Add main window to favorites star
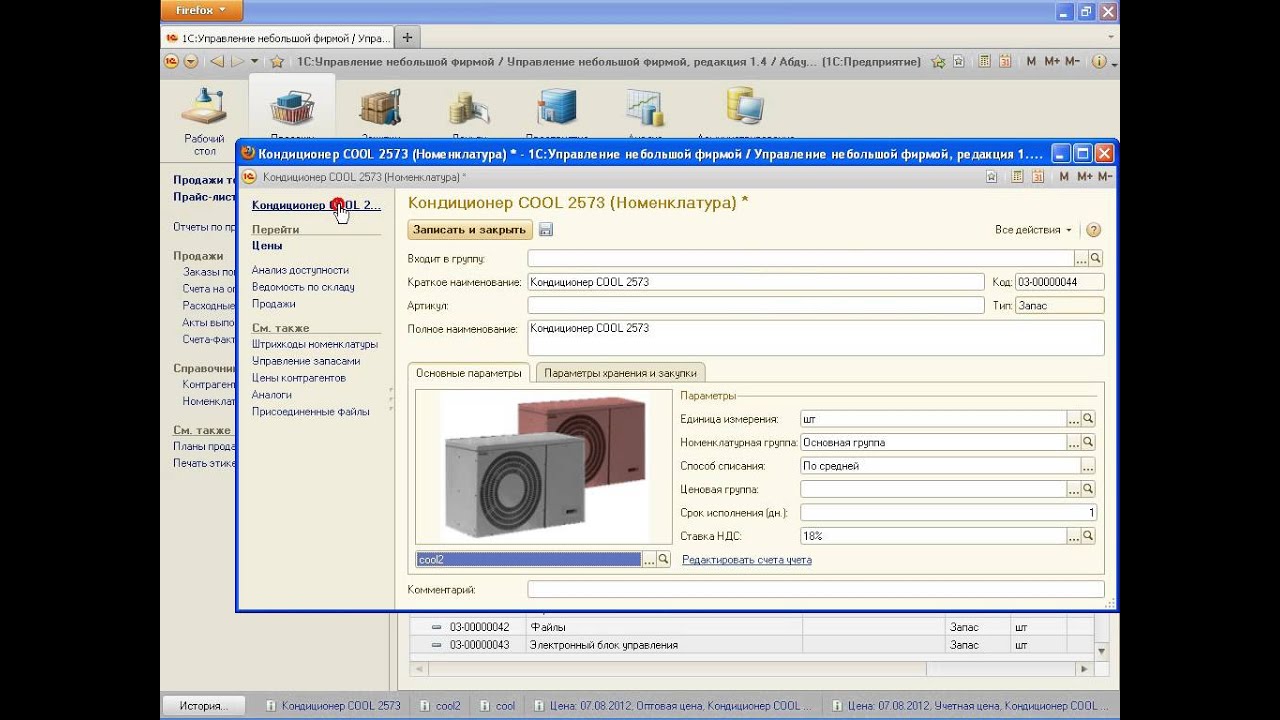 938,61
